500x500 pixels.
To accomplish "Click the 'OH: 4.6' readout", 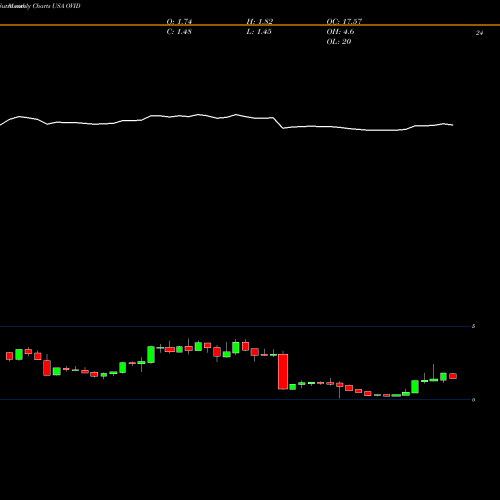I will pos(340,32).
